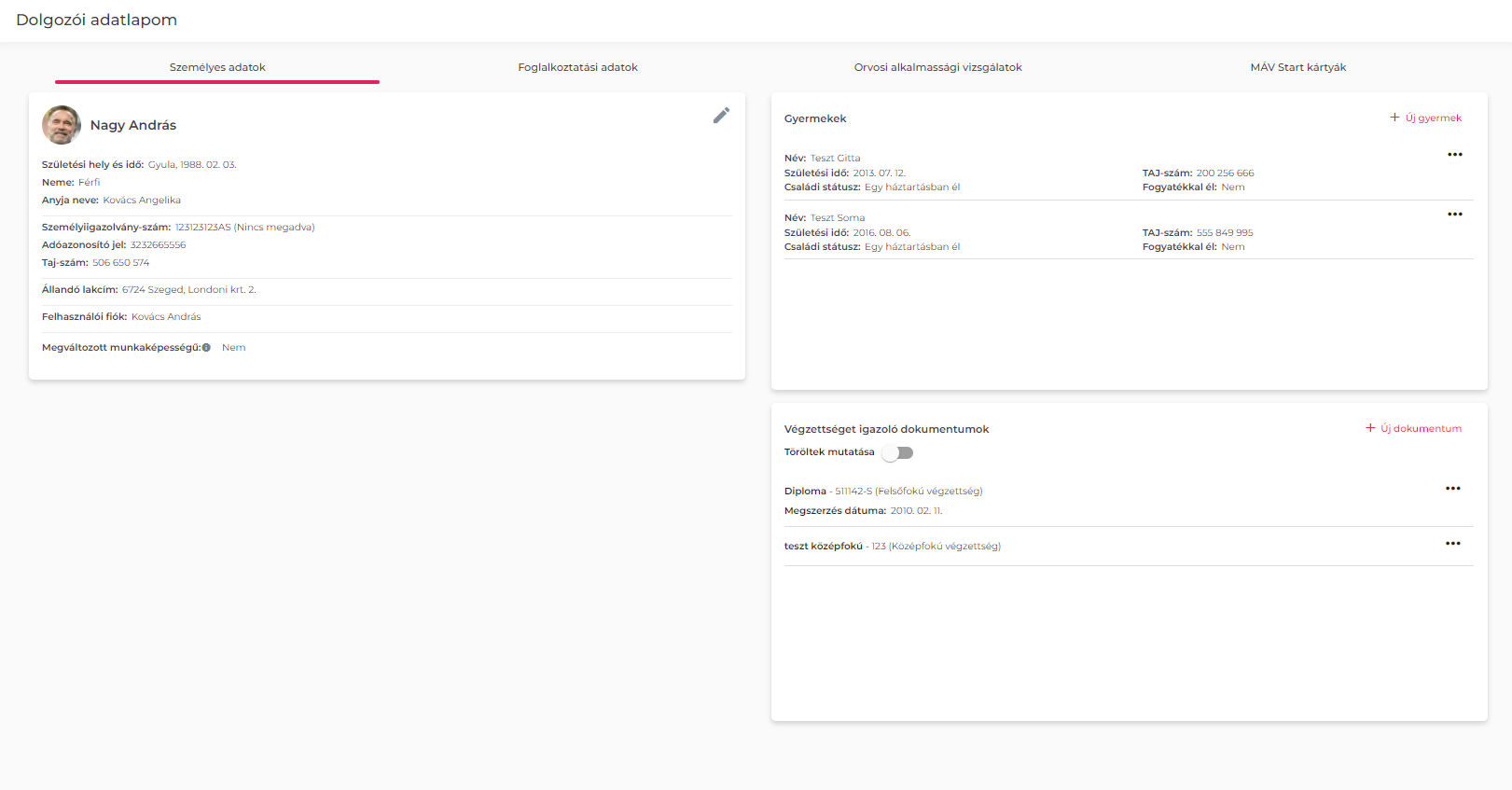Toggle the Töröltek mutatása switch
The height and width of the screenshot is (790, 1512).
[x=898, y=453]
